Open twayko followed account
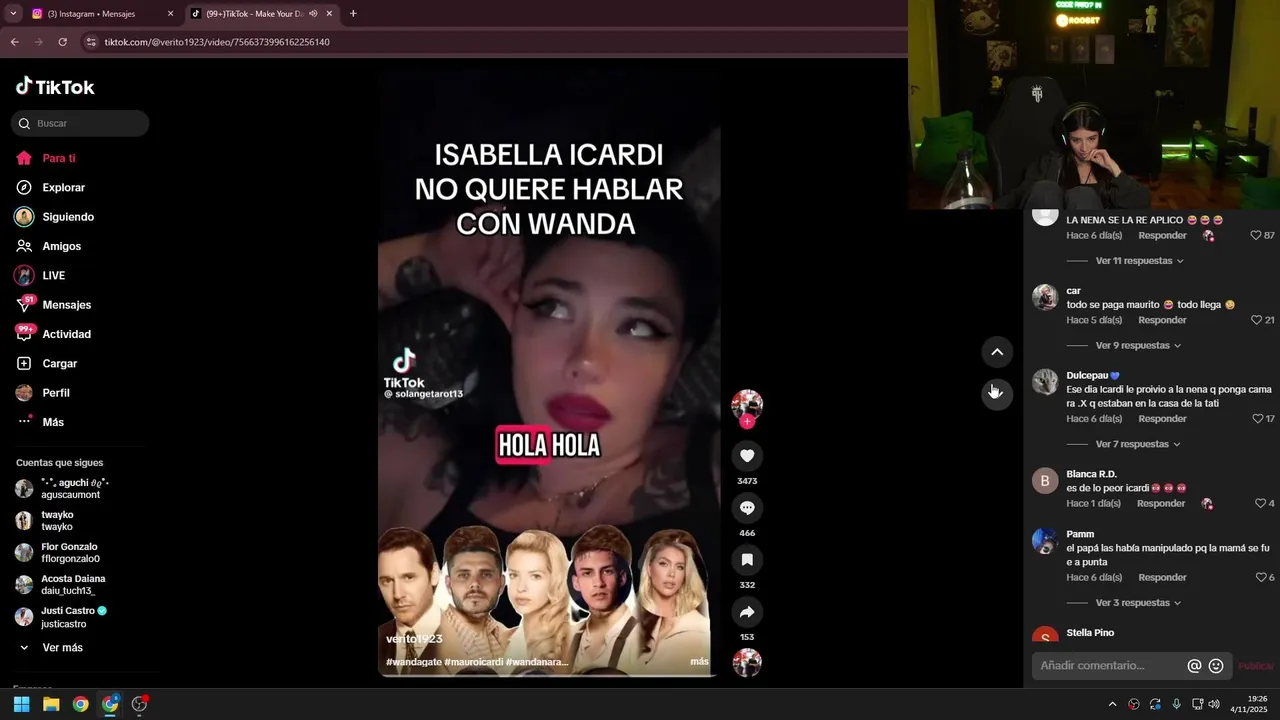Viewport: 1280px width, 720px height. tap(45, 521)
